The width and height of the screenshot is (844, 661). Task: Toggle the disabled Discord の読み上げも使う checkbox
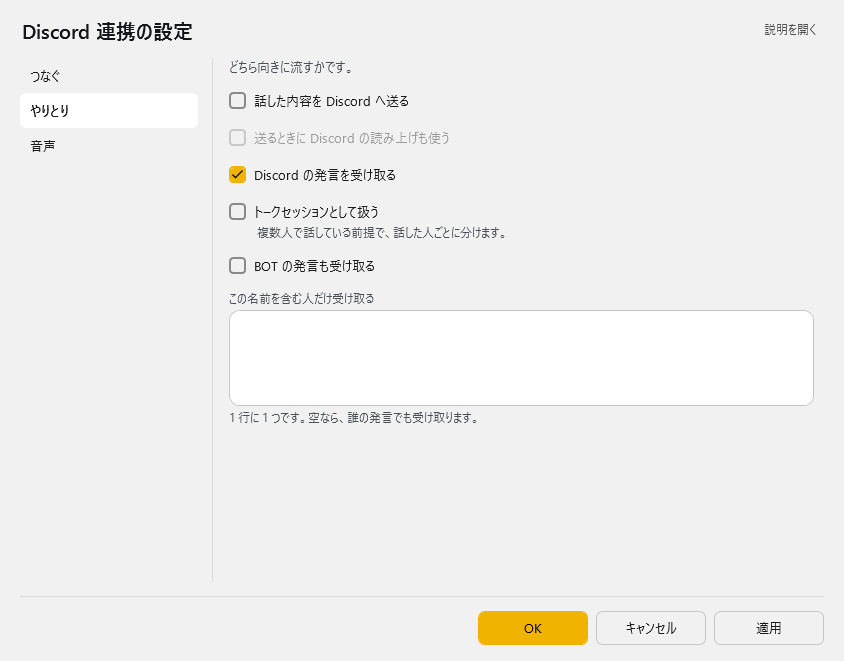coord(237,138)
